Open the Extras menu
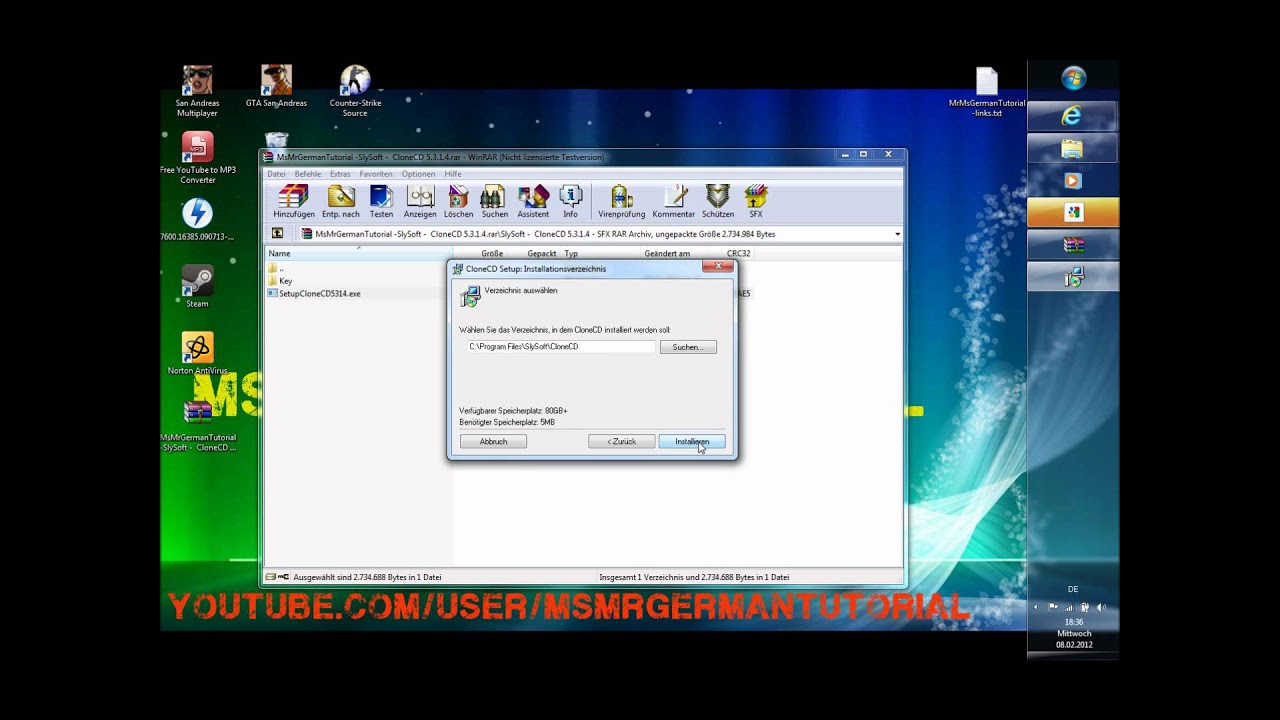 tap(340, 174)
